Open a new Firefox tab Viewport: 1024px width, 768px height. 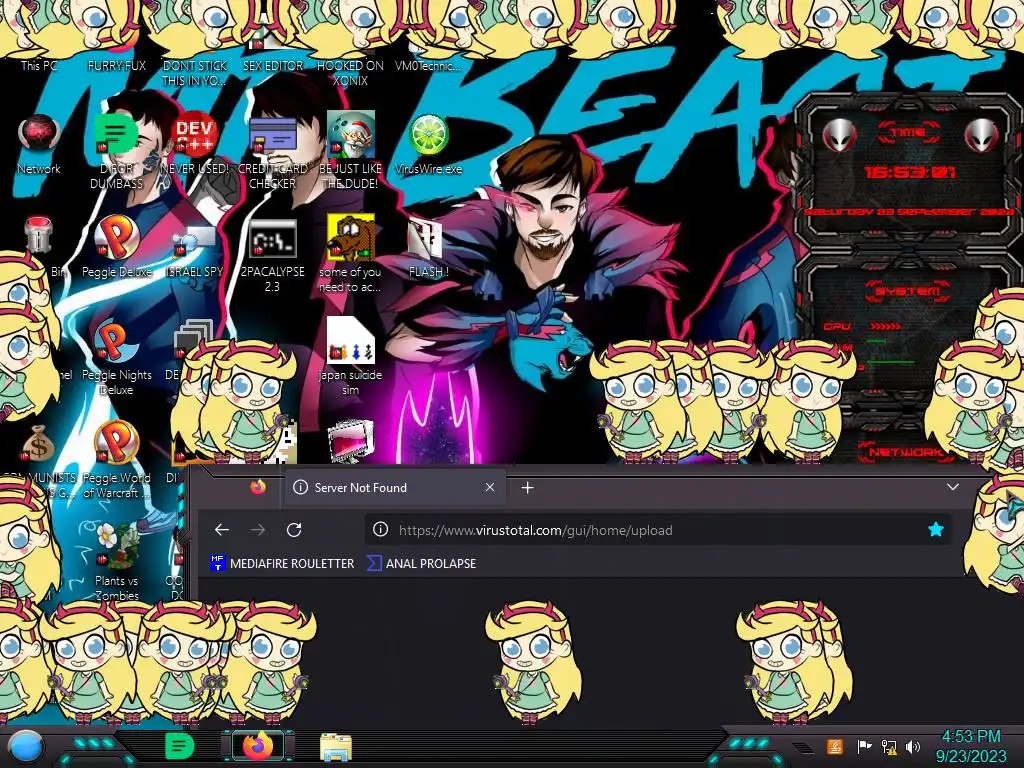click(528, 488)
